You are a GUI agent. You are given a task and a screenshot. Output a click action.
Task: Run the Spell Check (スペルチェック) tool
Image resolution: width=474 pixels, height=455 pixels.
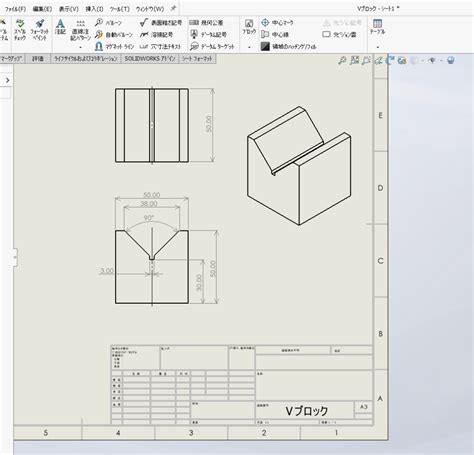tap(20, 30)
